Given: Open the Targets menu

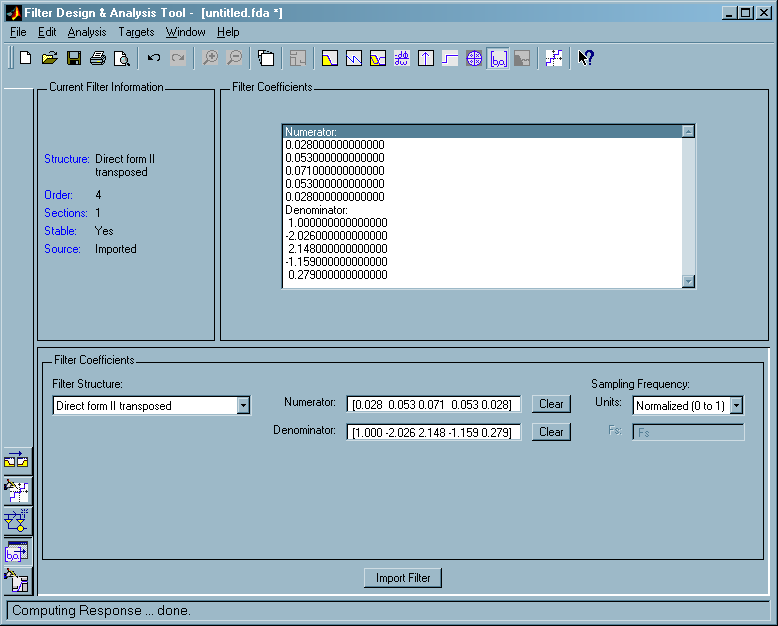Looking at the screenshot, I should (x=136, y=32).
